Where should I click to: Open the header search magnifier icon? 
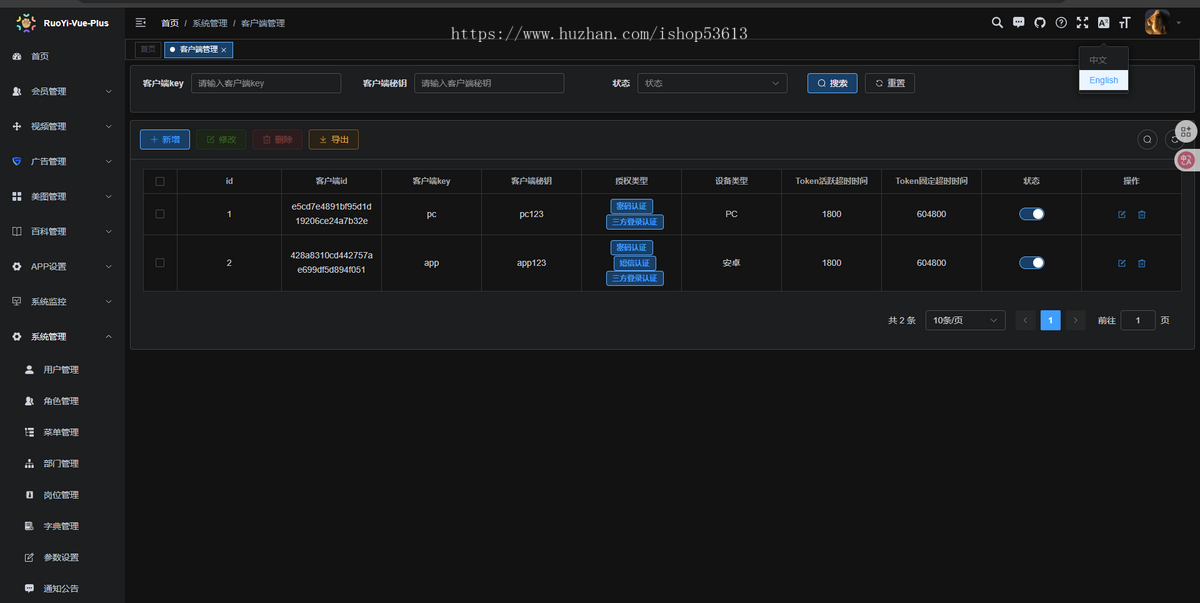coord(997,22)
